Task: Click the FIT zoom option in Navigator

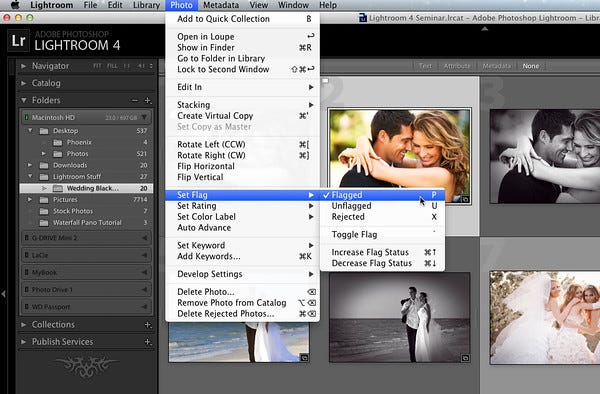Action: pyautogui.click(x=97, y=66)
